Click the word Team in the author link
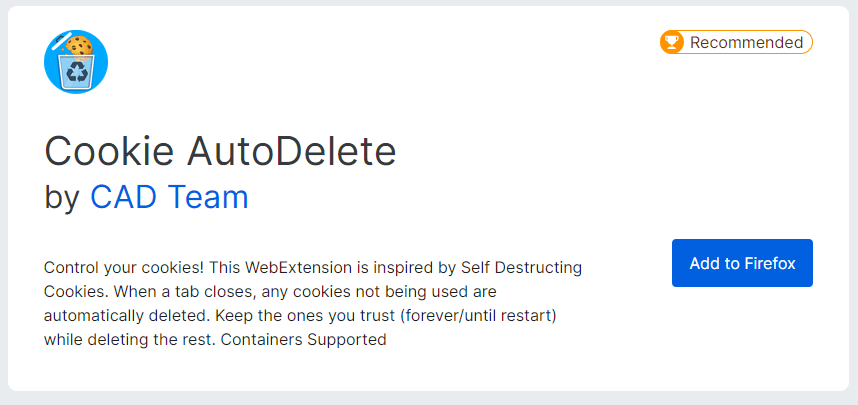858x405 pixels. click(x=208, y=197)
